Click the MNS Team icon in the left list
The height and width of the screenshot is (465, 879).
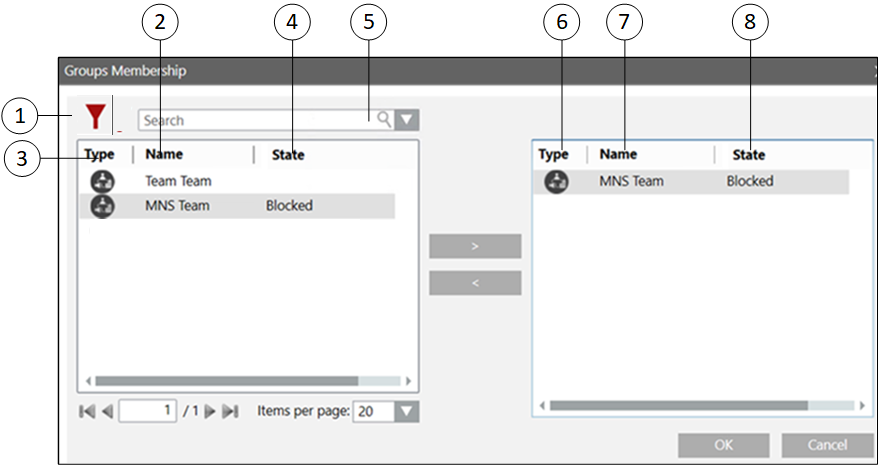click(x=103, y=206)
